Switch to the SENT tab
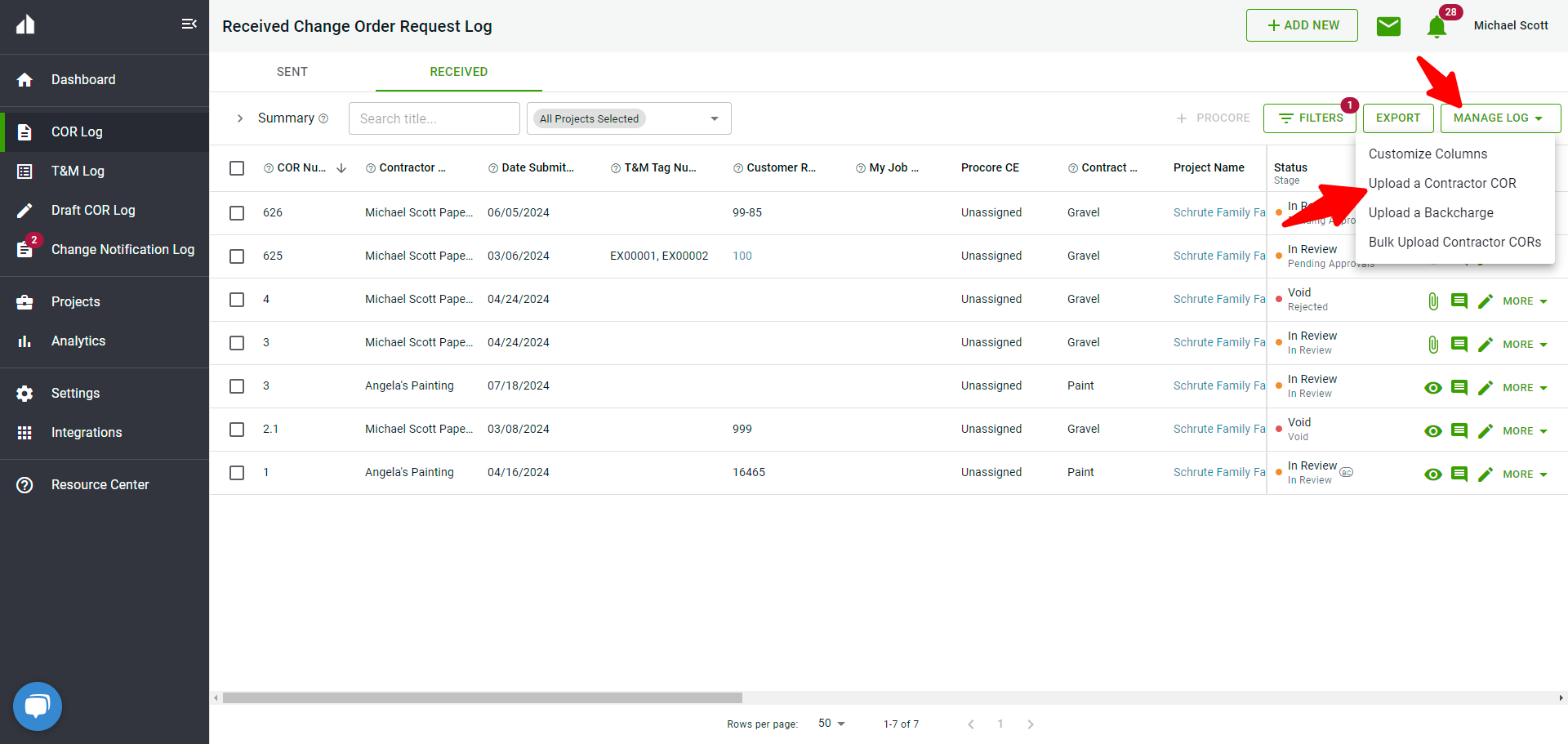The height and width of the screenshot is (744, 1568). click(292, 72)
